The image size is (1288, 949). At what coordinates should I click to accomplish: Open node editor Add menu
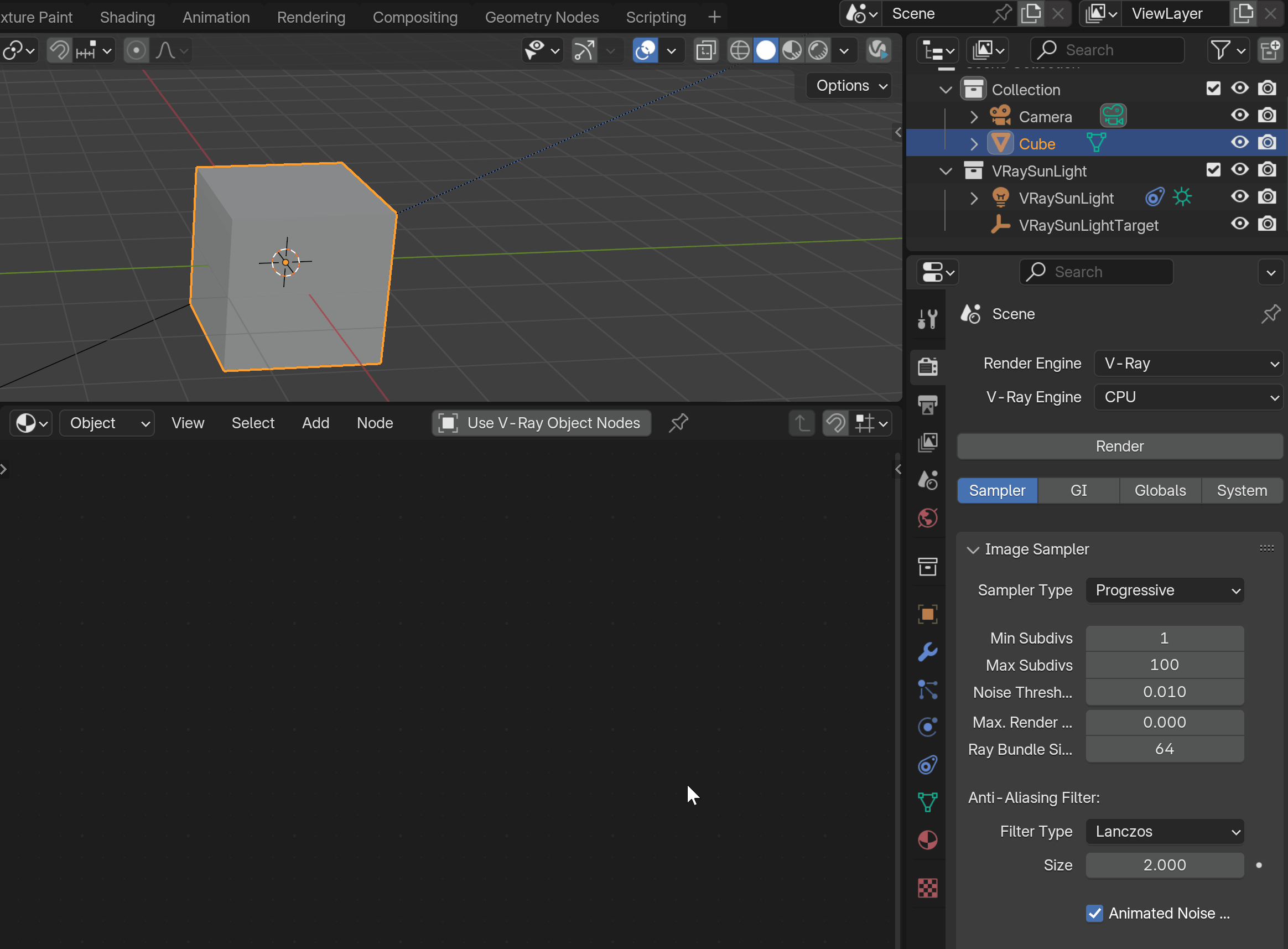coord(315,423)
